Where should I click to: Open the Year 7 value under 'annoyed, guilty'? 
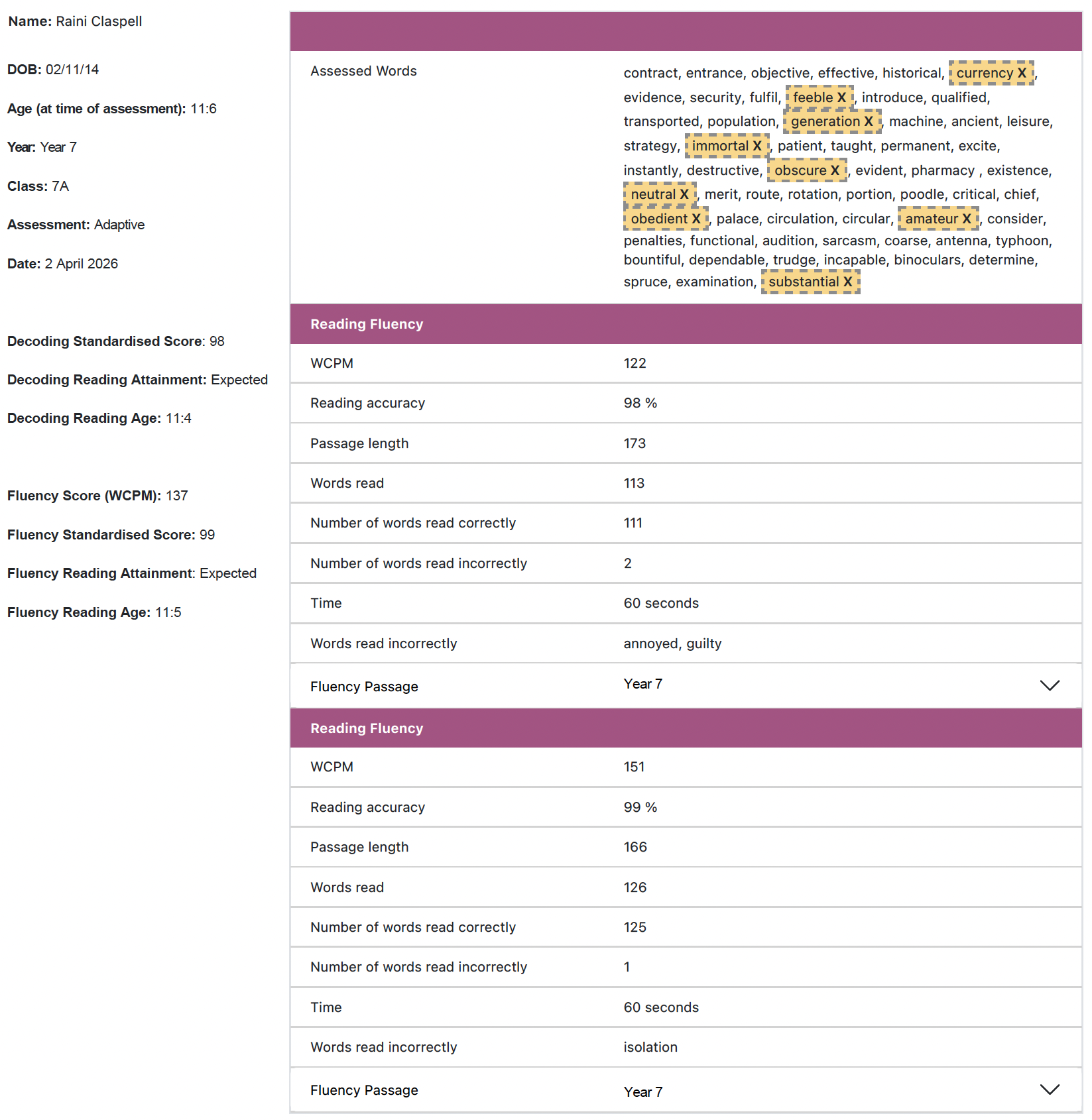642,684
